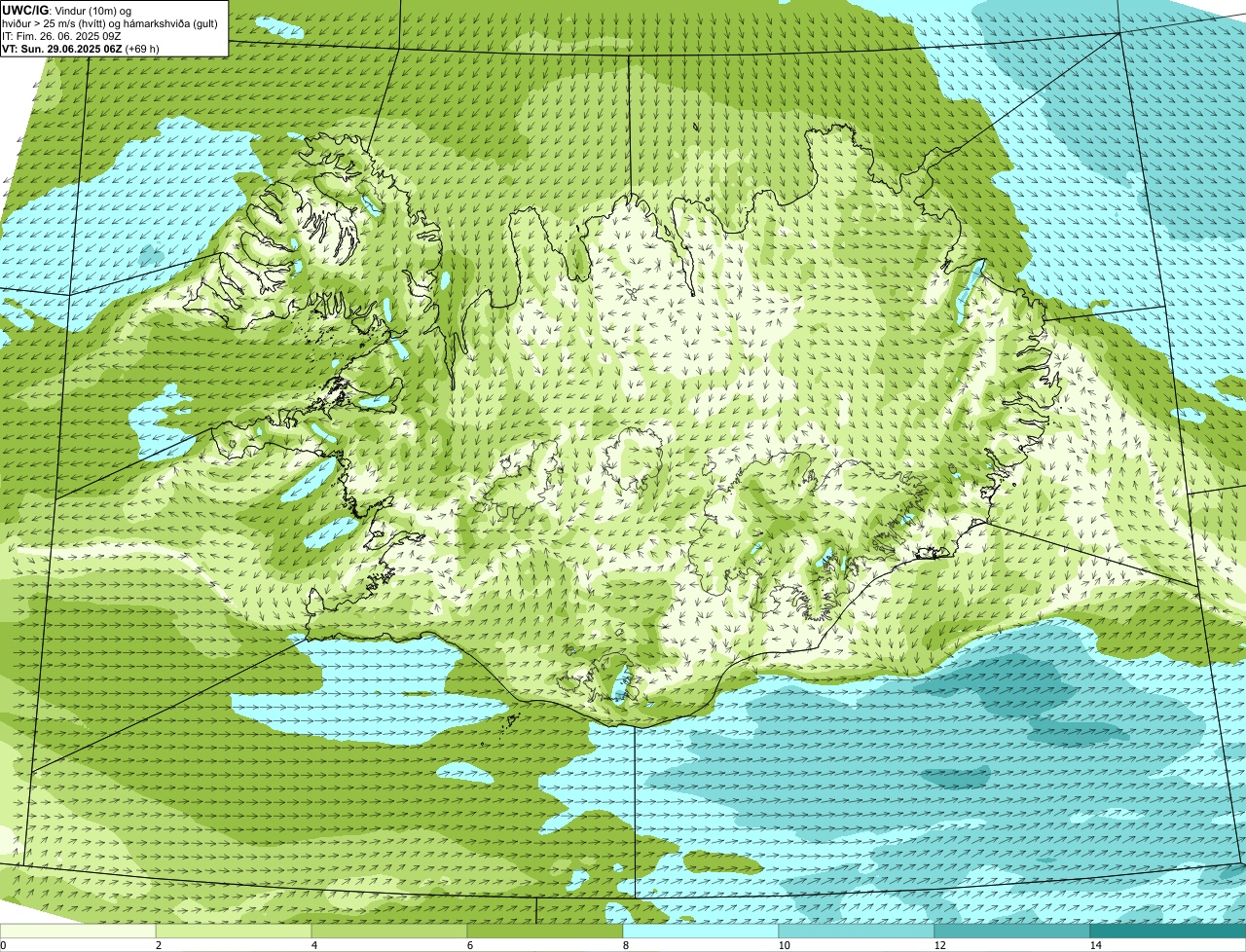Click the pale yellow 0–2 legend swatch
The height and width of the screenshot is (952, 1246).
coord(78,931)
